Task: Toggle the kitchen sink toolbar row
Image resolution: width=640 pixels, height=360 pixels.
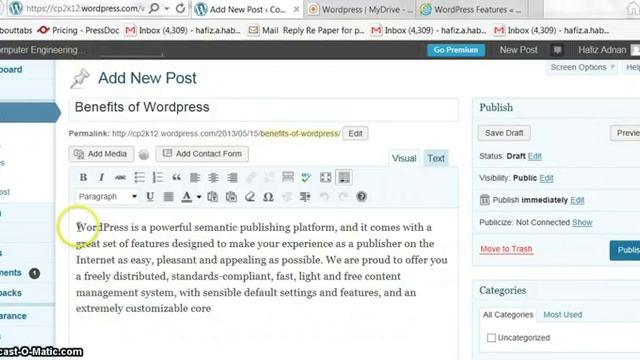Action: coord(344,177)
